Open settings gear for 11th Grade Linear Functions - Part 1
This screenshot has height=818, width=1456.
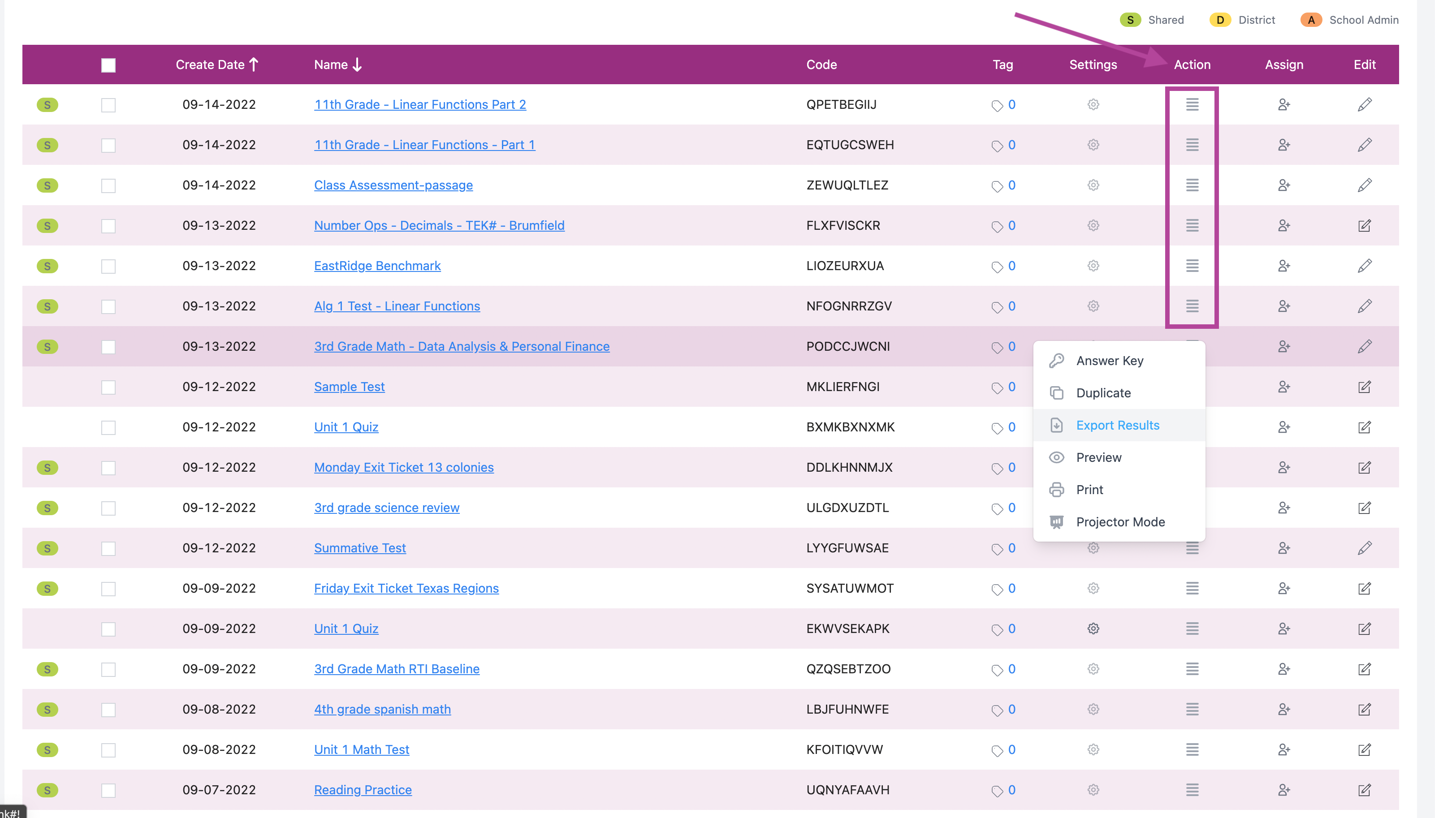click(1093, 145)
